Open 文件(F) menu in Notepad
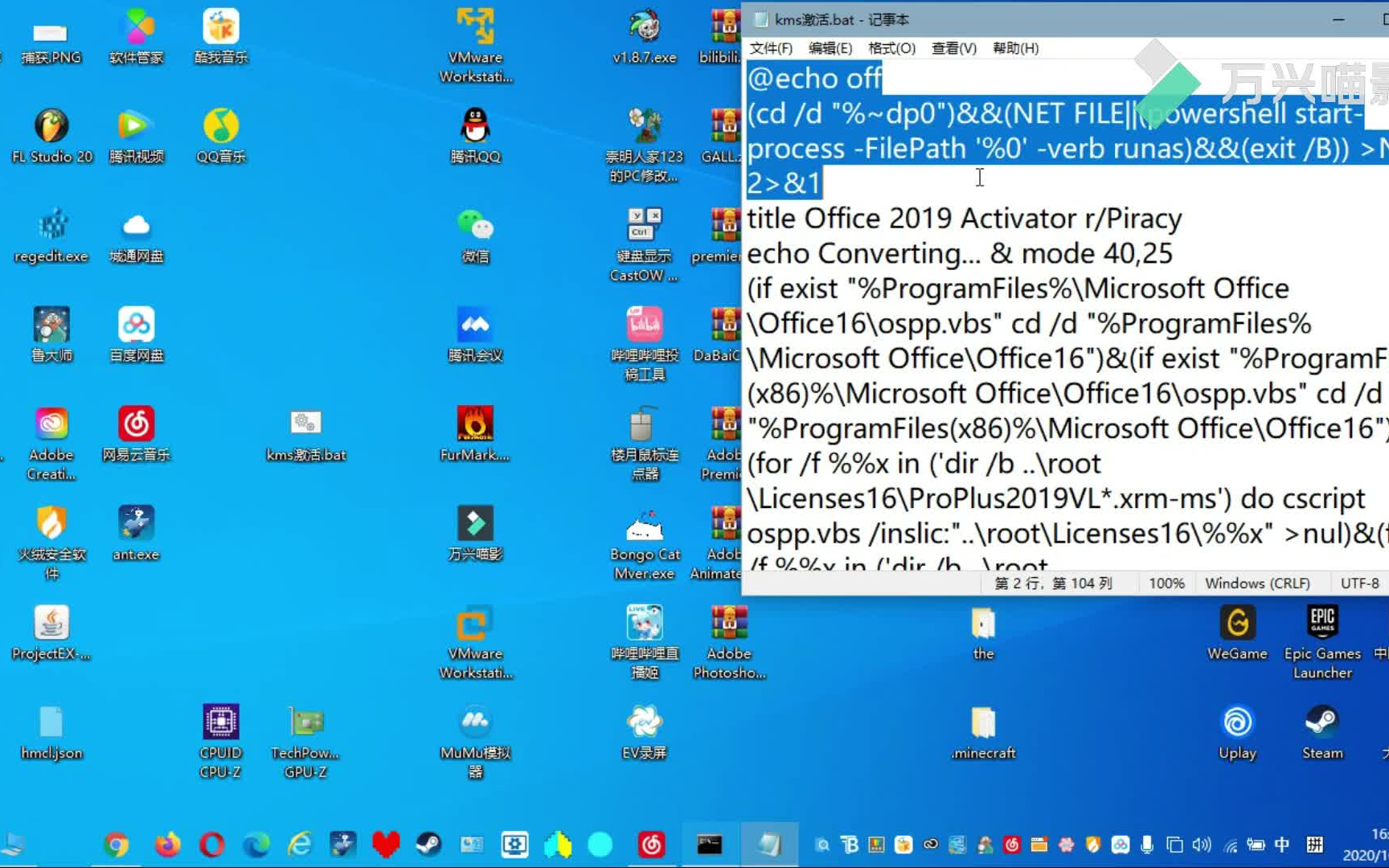The image size is (1389, 868). (x=771, y=48)
